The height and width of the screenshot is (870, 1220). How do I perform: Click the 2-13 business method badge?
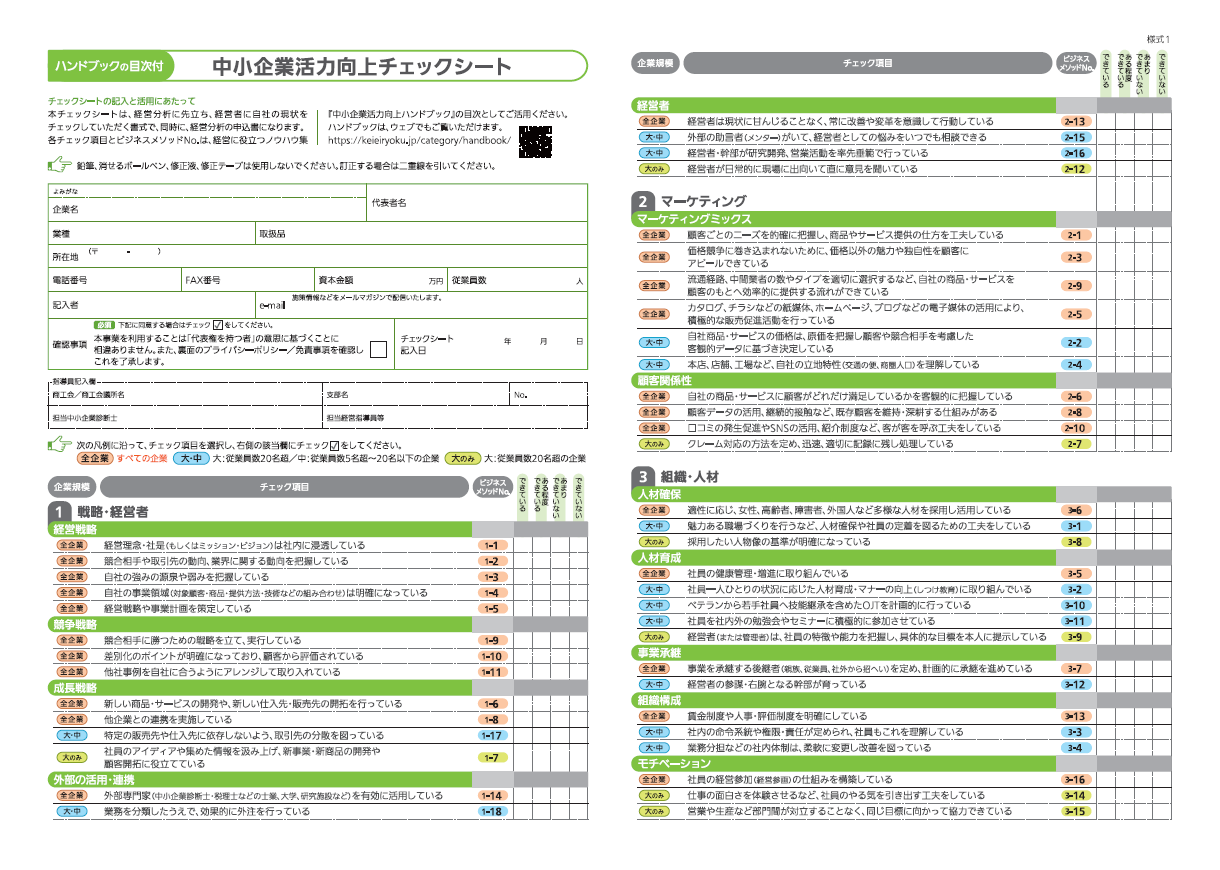coord(1075,121)
